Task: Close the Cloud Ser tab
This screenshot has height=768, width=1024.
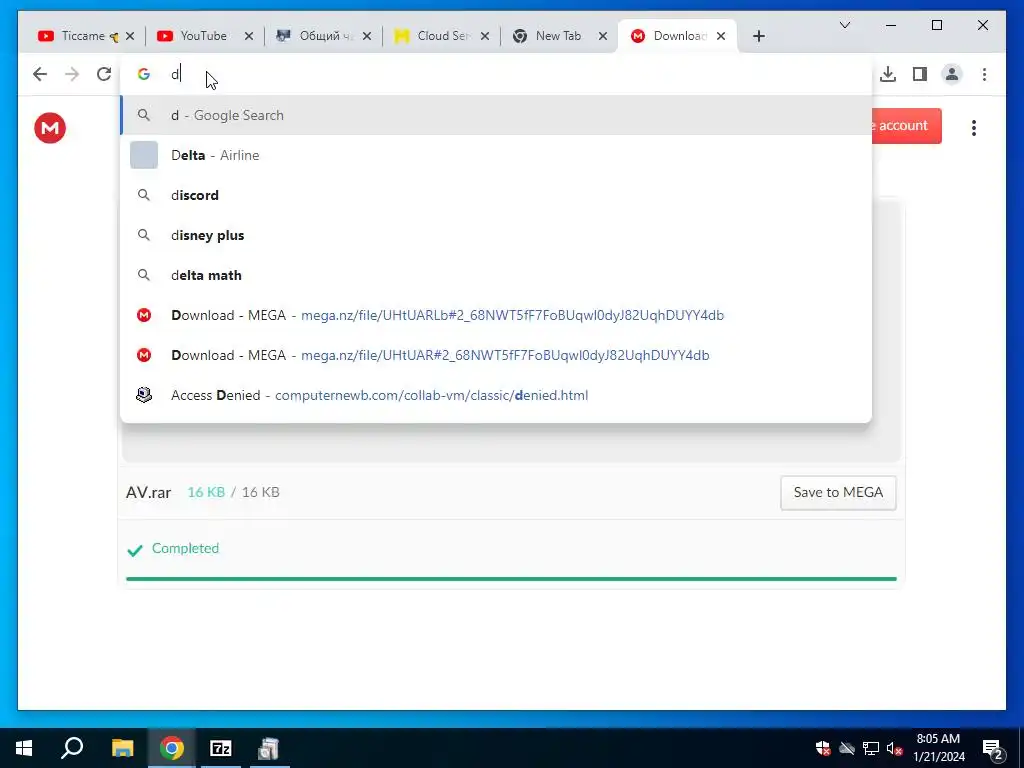Action: click(485, 36)
